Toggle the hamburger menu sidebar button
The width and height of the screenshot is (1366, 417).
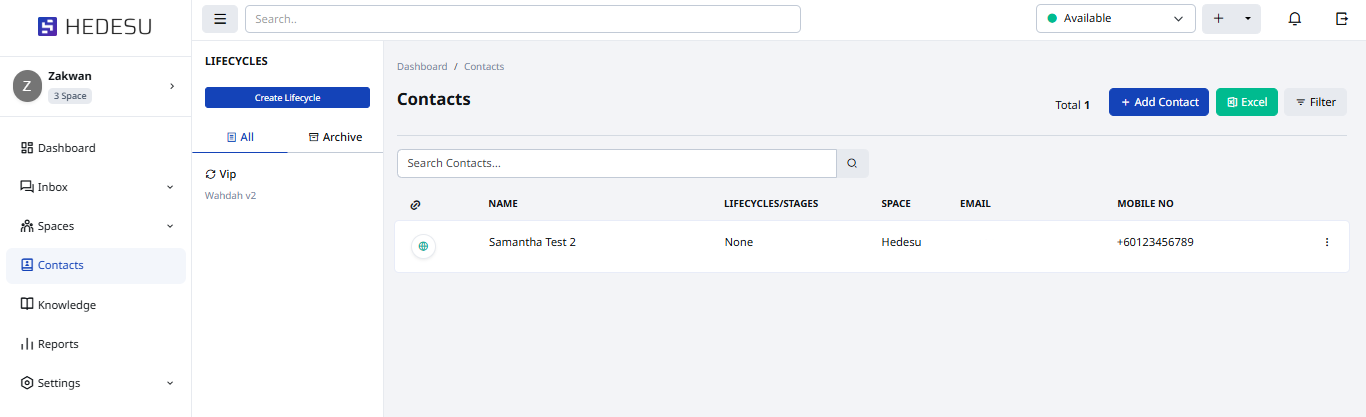pos(220,19)
